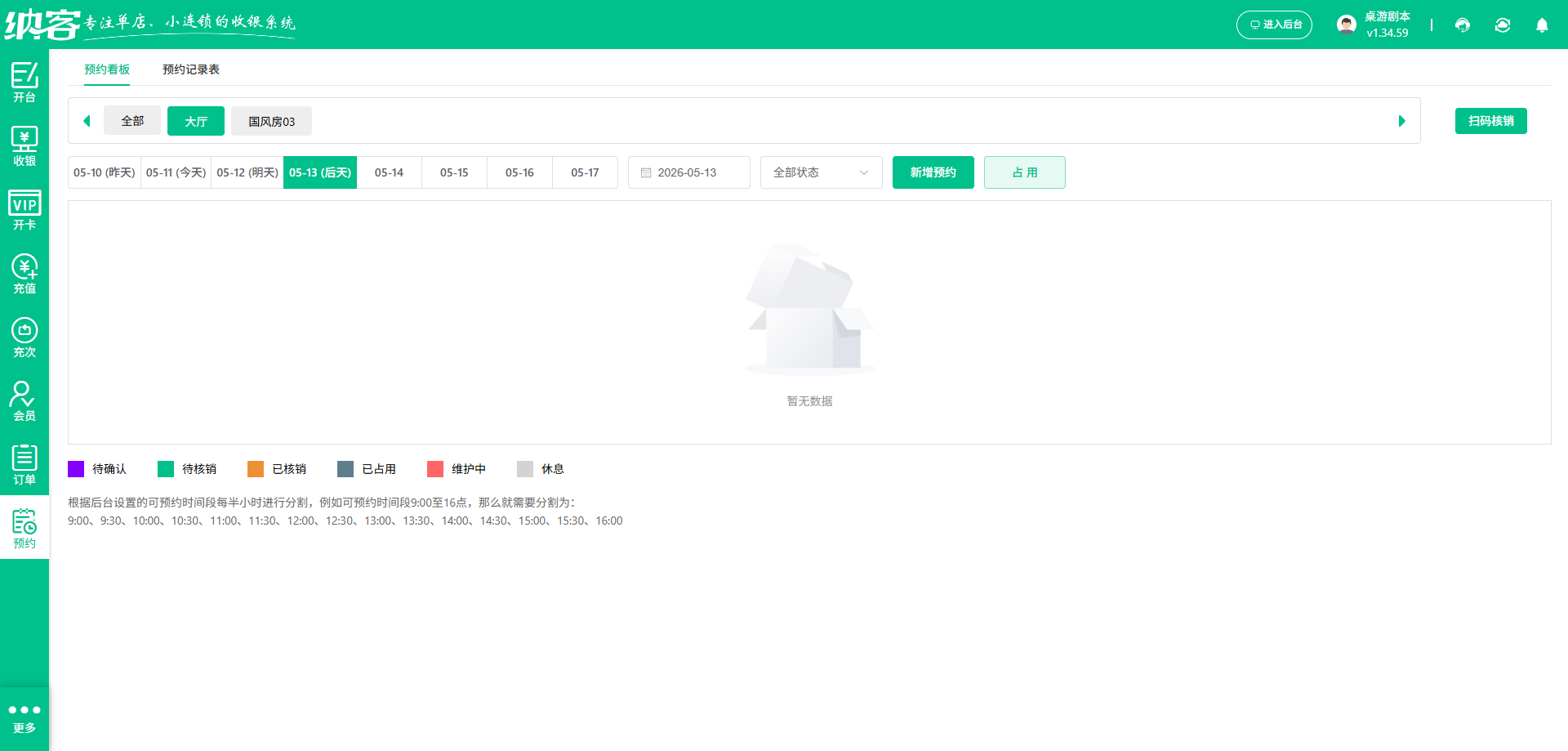Select the 大厅 room filter
The height and width of the screenshot is (751, 1568).
[196, 121]
